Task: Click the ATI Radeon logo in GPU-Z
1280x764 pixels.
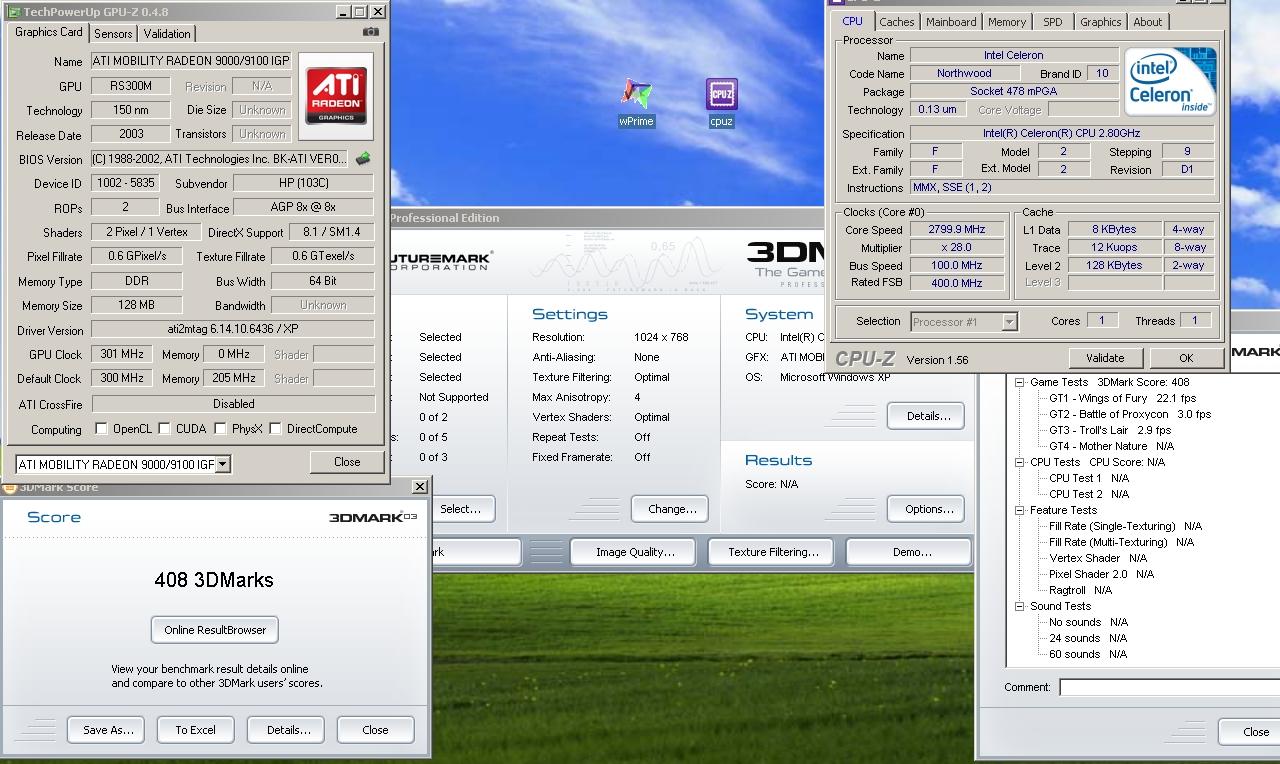Action: 335,96
